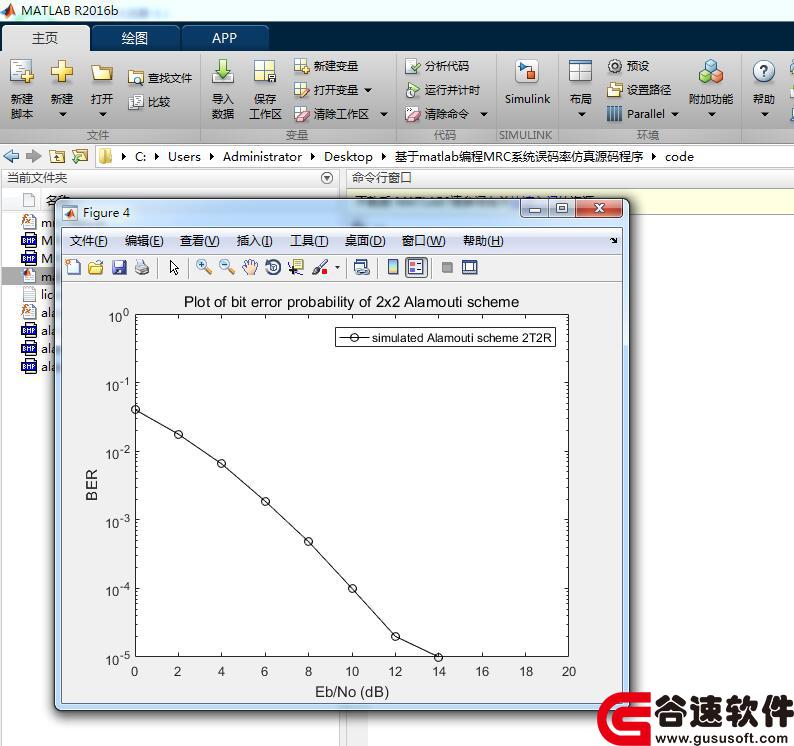Click the legend box in the plot
This screenshot has width=794, height=746.
click(x=446, y=337)
